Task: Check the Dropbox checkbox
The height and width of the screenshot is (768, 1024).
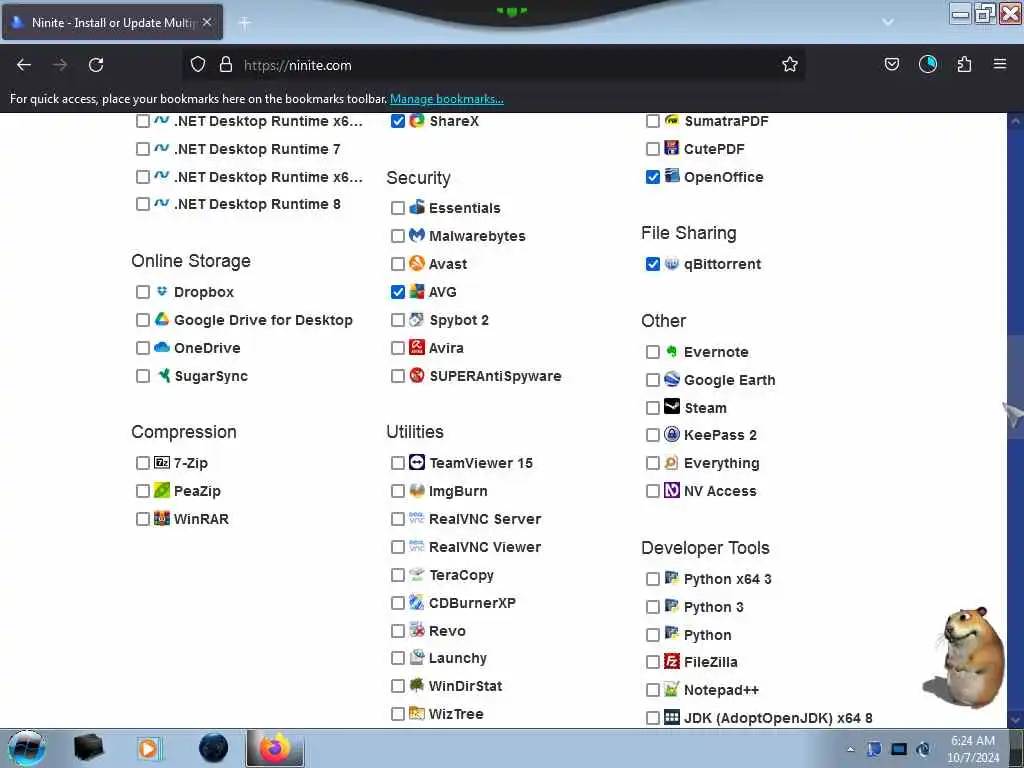Action: point(143,292)
